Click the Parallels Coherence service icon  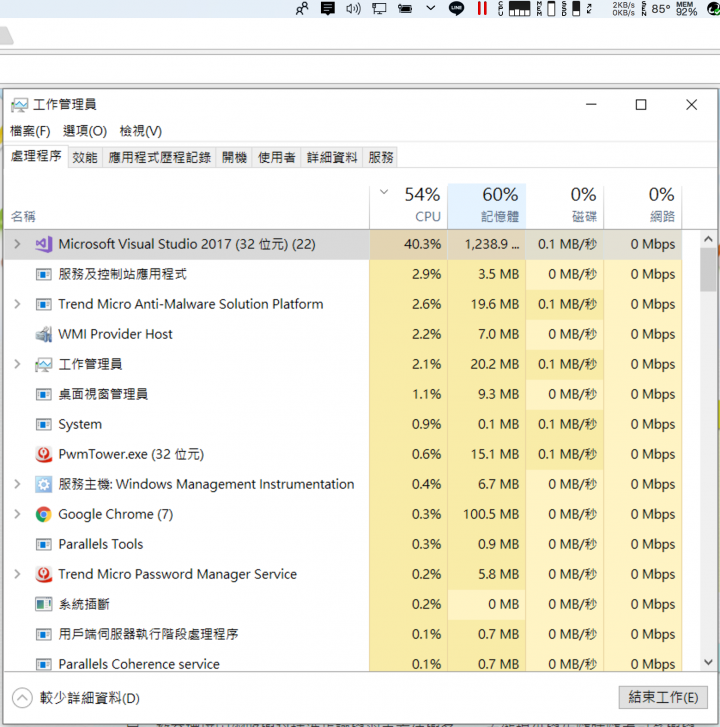click(44, 664)
